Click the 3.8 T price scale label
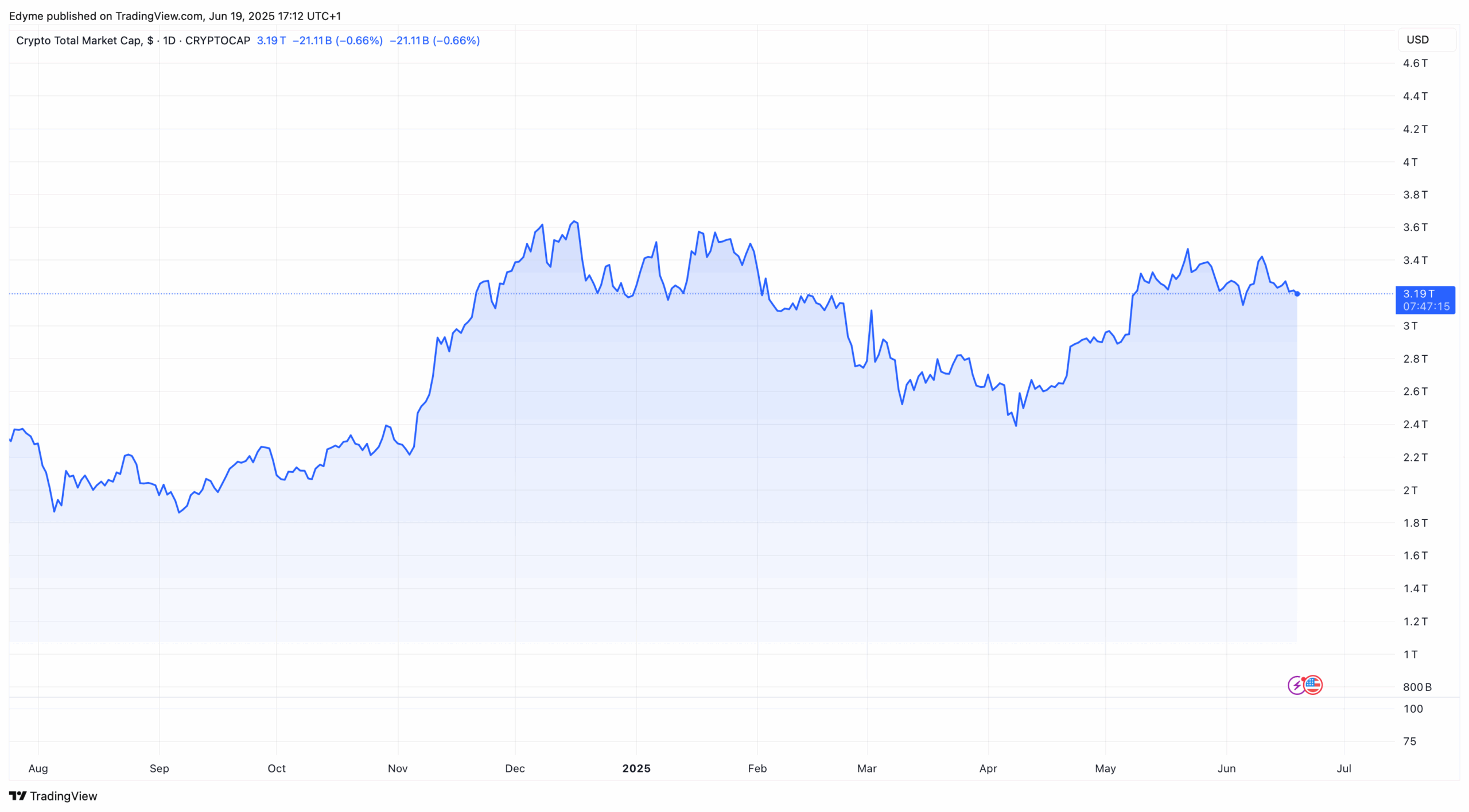This screenshot has width=1469, height=812. coord(1415,195)
